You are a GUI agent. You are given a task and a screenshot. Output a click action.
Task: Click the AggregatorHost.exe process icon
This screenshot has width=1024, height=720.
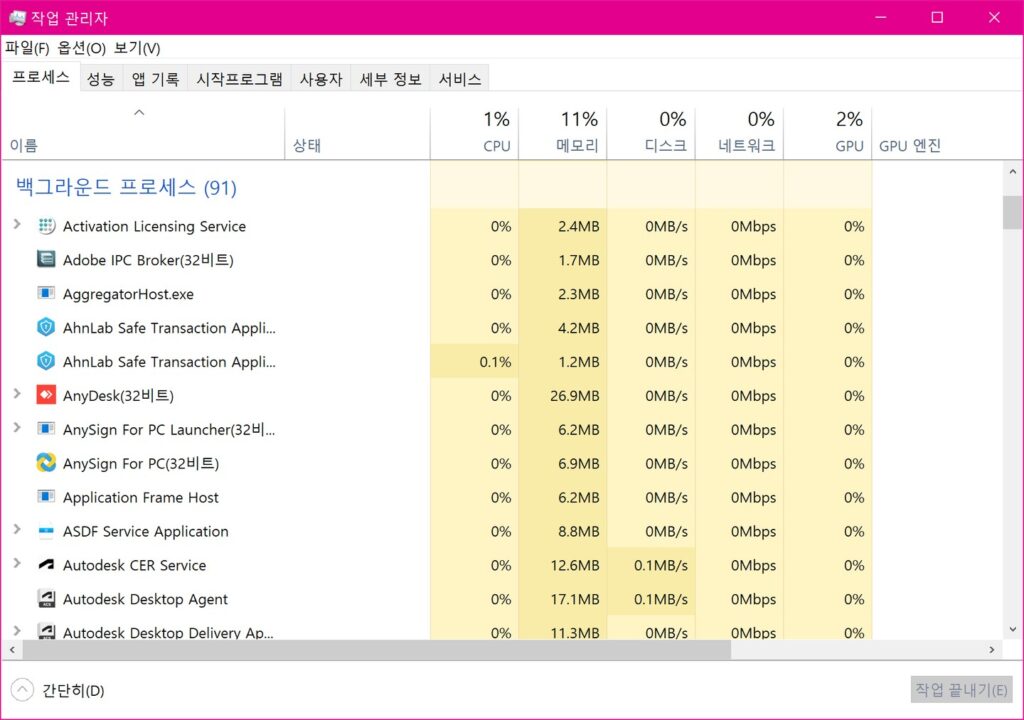point(46,293)
